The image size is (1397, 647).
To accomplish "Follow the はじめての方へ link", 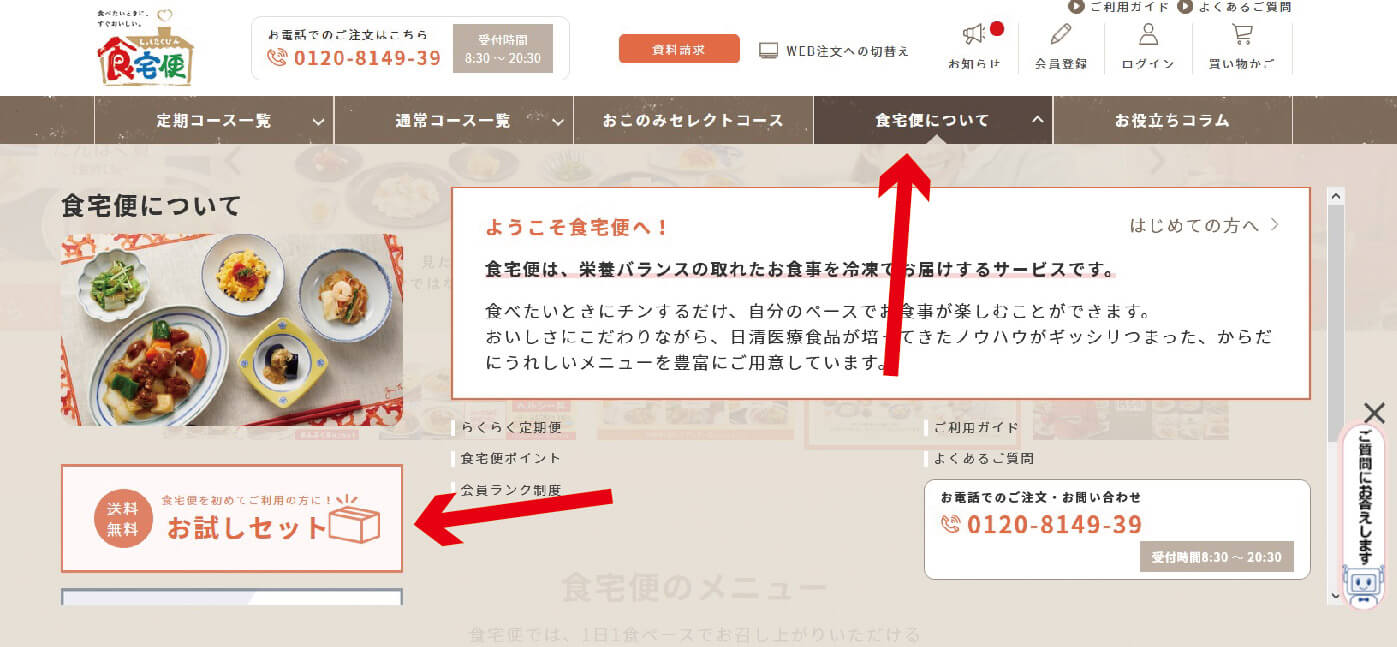I will pyautogui.click(x=1204, y=225).
